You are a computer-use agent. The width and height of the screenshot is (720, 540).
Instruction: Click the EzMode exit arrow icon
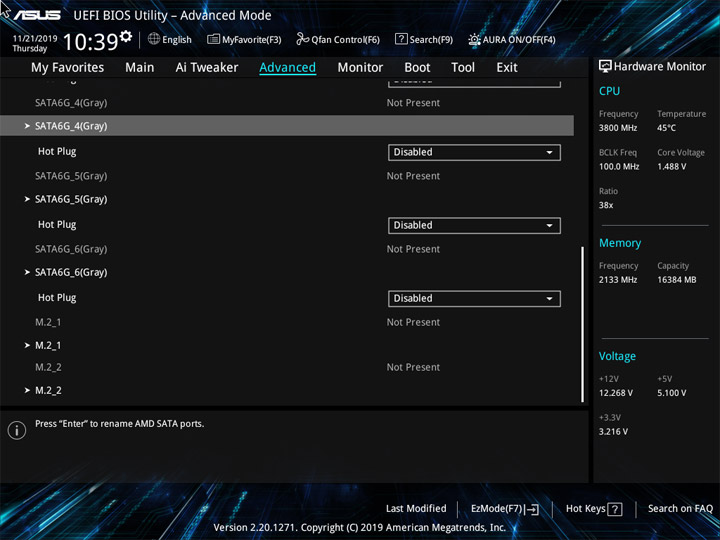tap(531, 509)
